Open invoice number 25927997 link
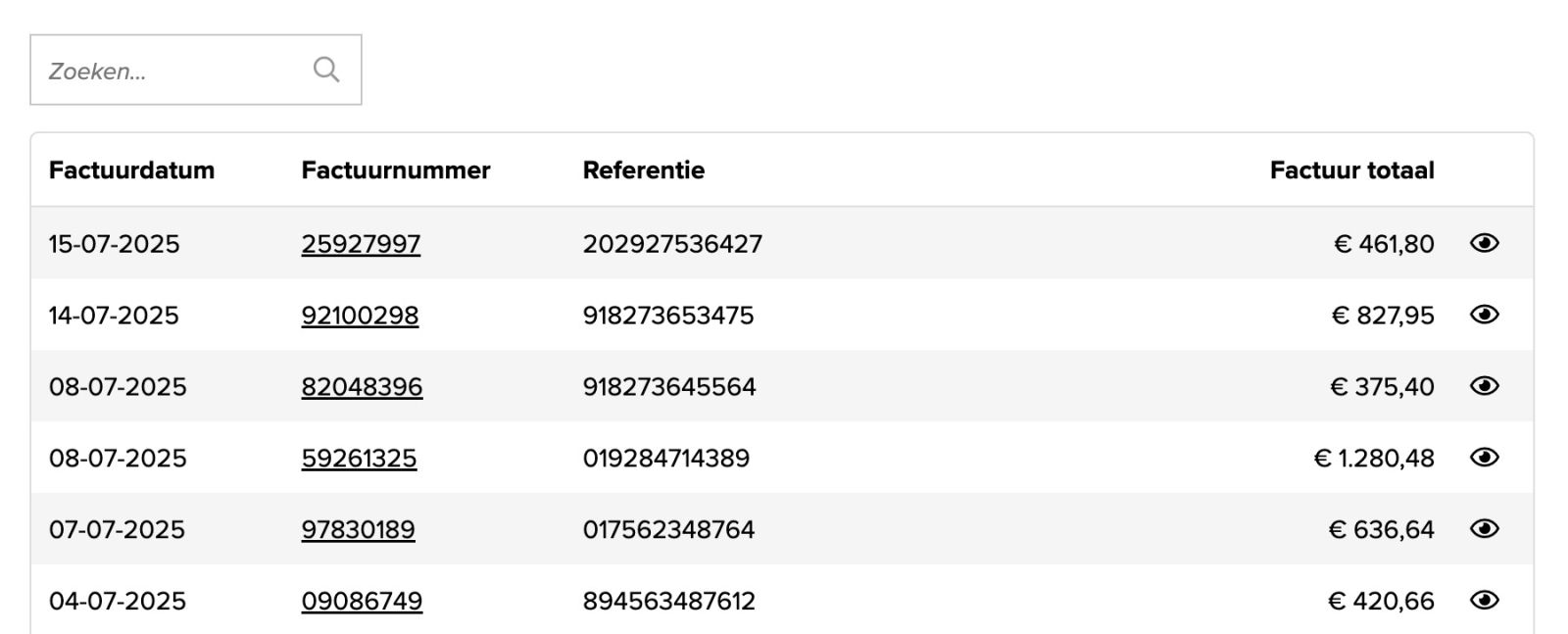This screenshot has width=1568, height=634. pos(361,244)
